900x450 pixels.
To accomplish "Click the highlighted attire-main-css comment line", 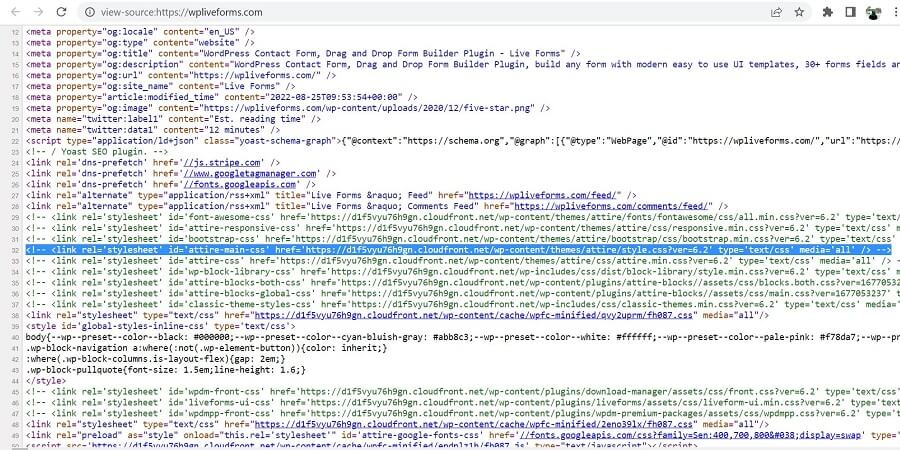I will [x=459, y=250].
